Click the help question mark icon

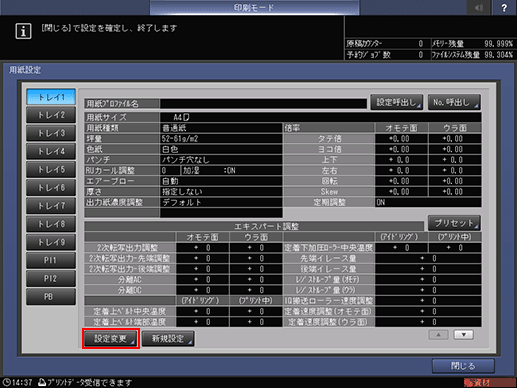coord(504,8)
